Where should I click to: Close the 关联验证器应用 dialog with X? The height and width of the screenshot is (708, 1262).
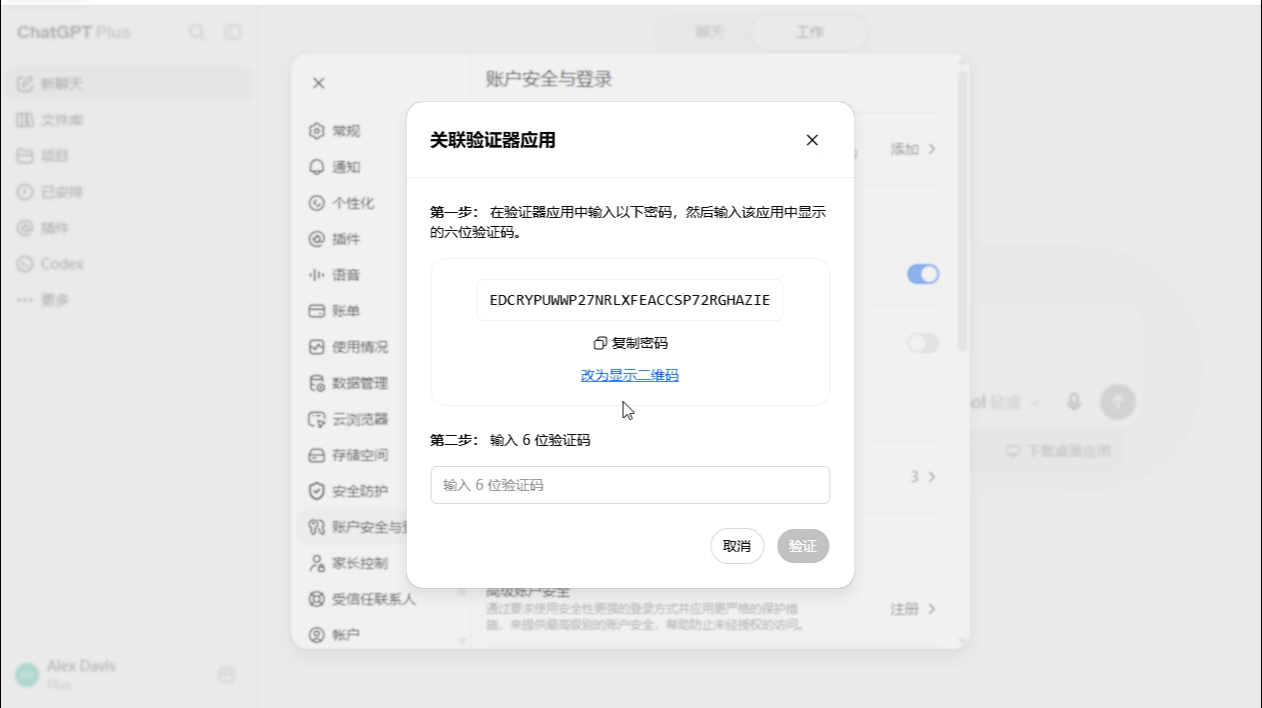(x=812, y=140)
